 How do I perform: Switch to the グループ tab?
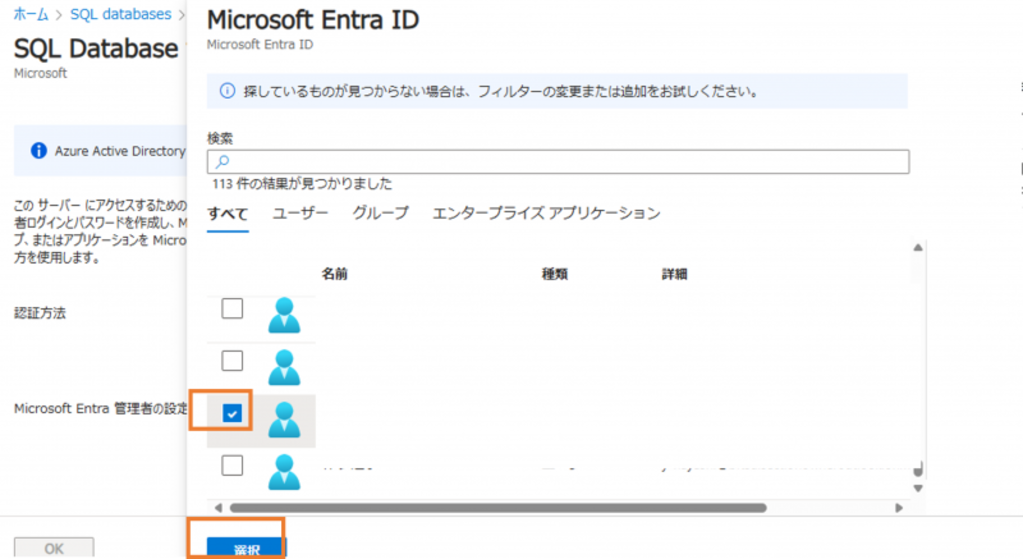(380, 213)
